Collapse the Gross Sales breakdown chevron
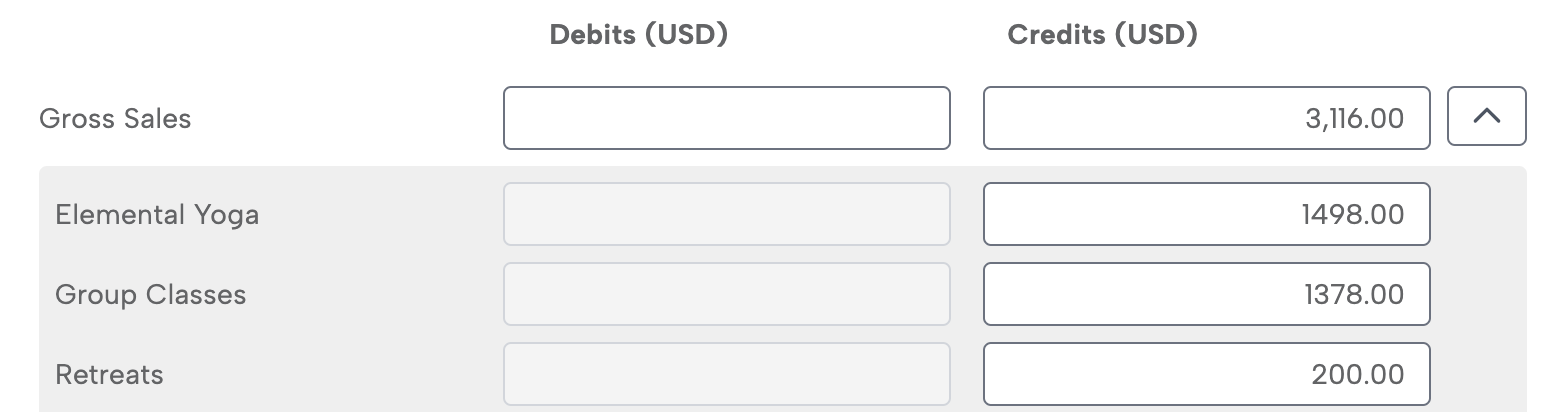This screenshot has height=412, width=1564. tap(1486, 118)
